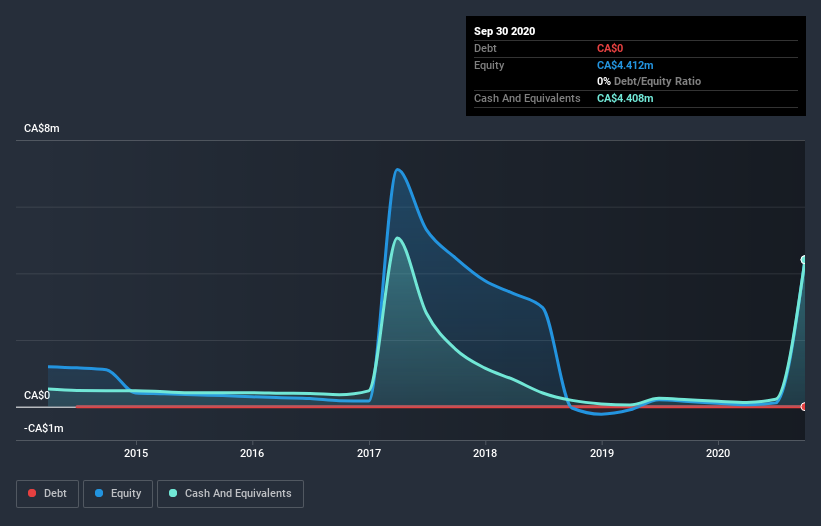
Task: Toggle the Equity legend button
Action: [118, 494]
